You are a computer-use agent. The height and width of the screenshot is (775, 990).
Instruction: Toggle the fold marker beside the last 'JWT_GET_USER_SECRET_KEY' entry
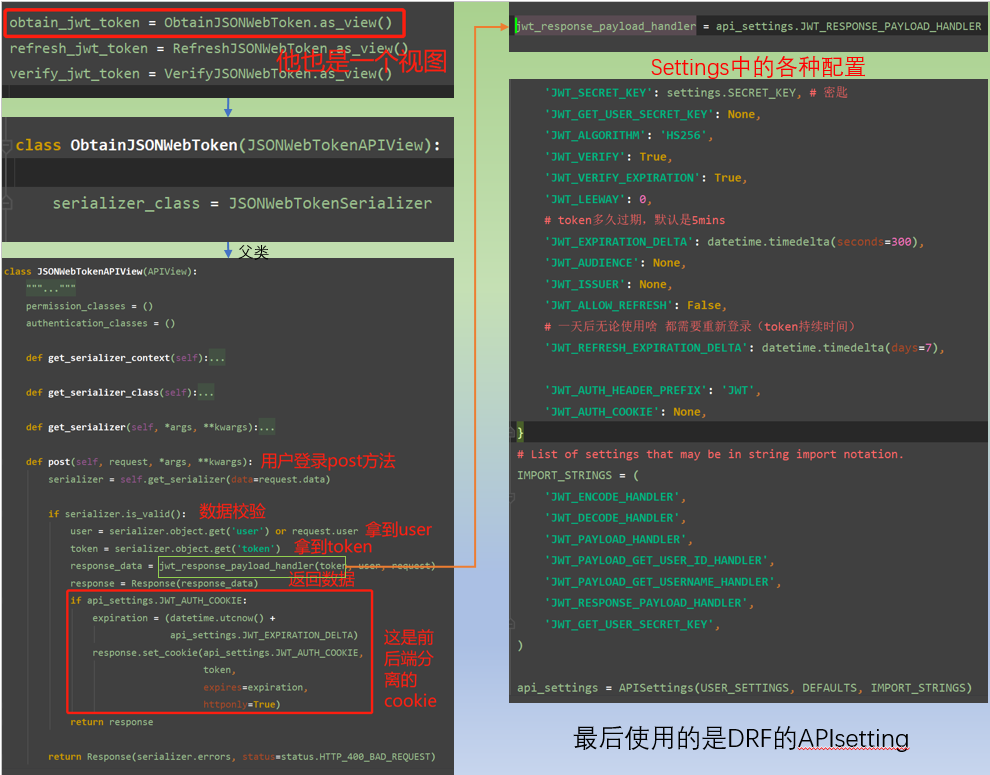pyautogui.click(x=512, y=624)
